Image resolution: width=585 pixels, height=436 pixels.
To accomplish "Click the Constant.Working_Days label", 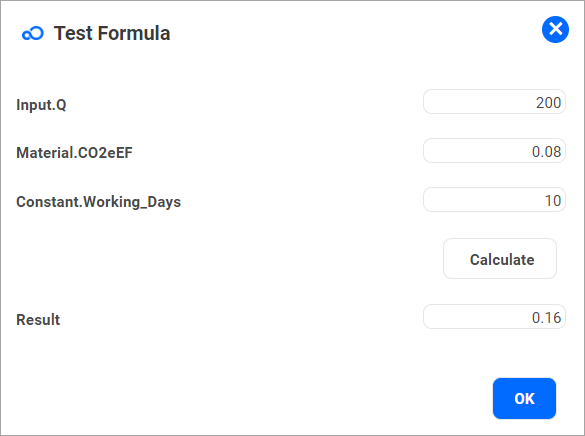I will click(98, 202).
